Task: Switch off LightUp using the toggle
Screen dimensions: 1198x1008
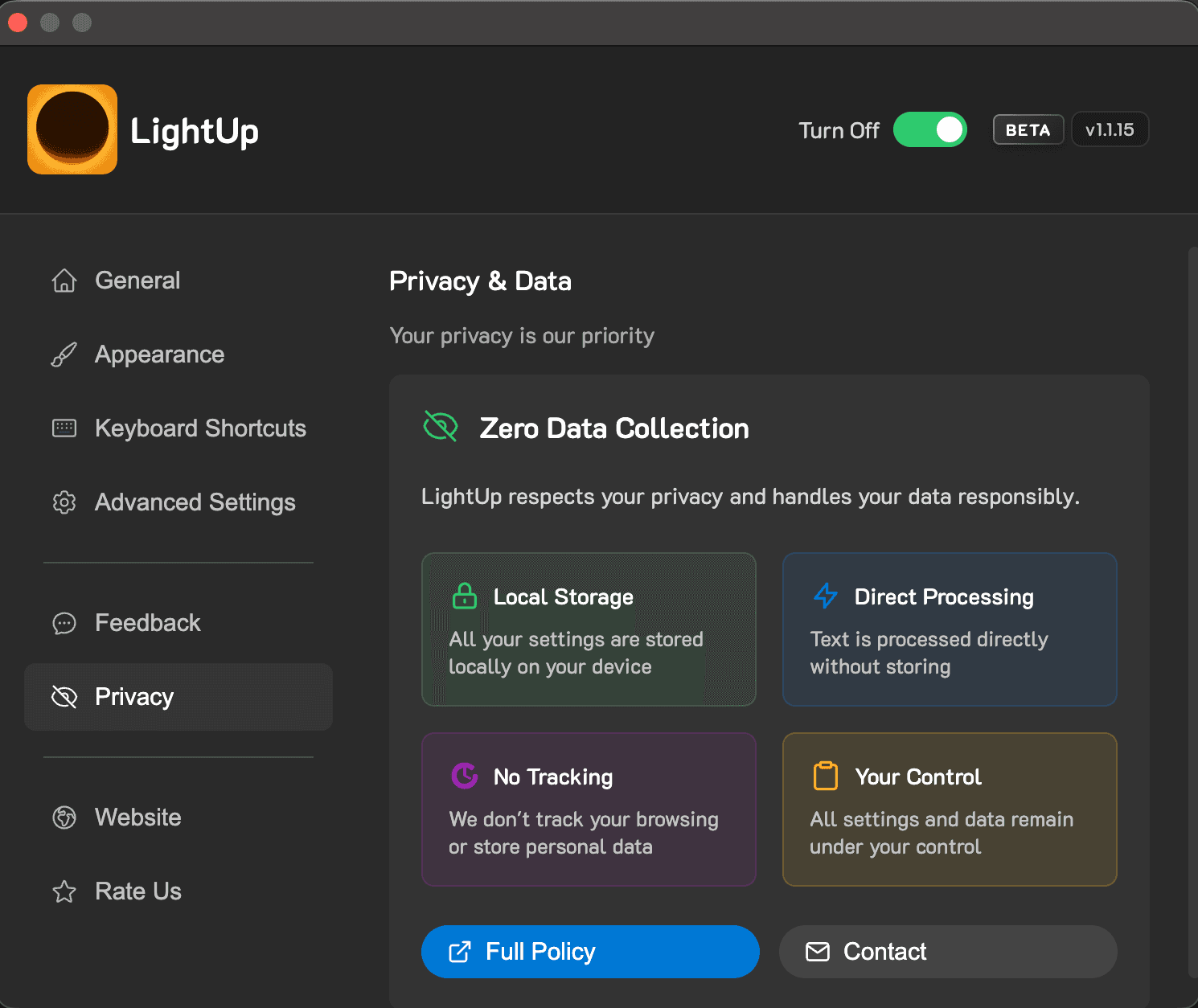Action: point(930,129)
